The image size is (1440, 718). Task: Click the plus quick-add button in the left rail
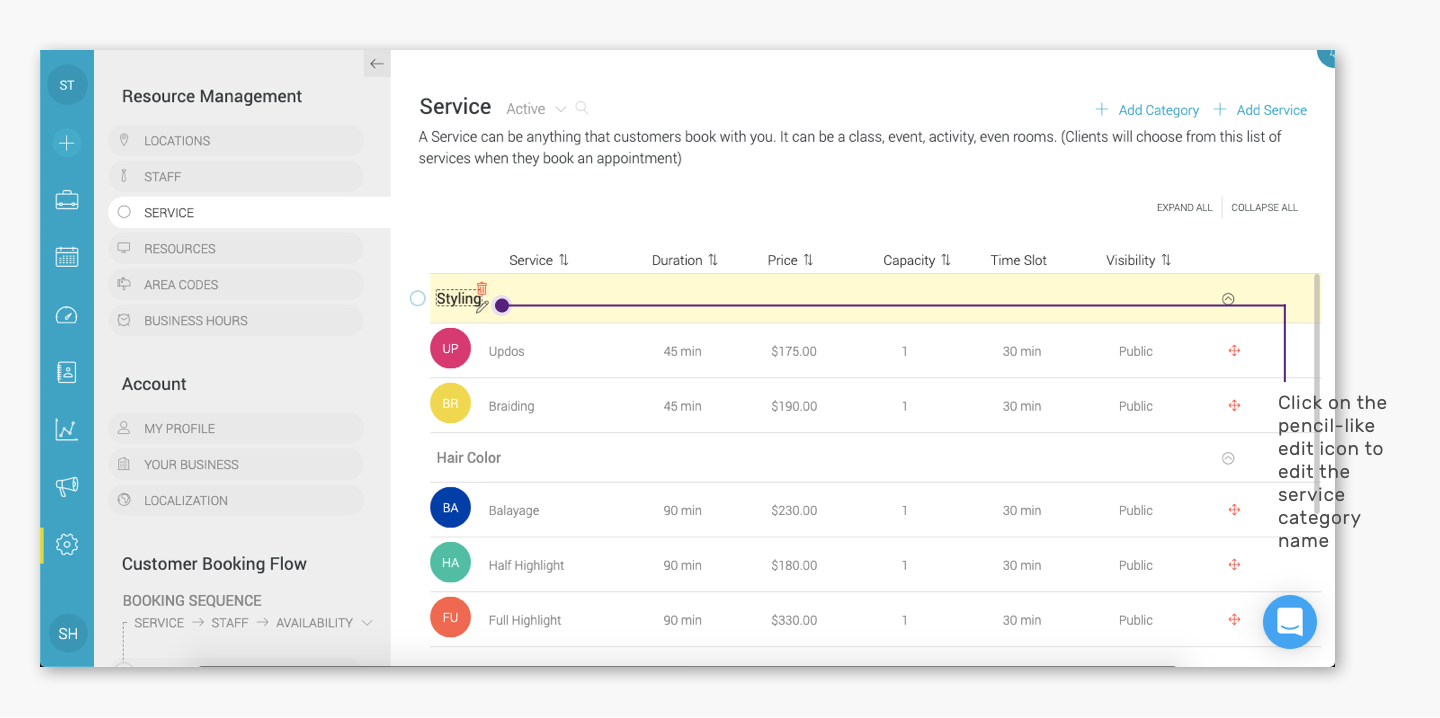[67, 143]
